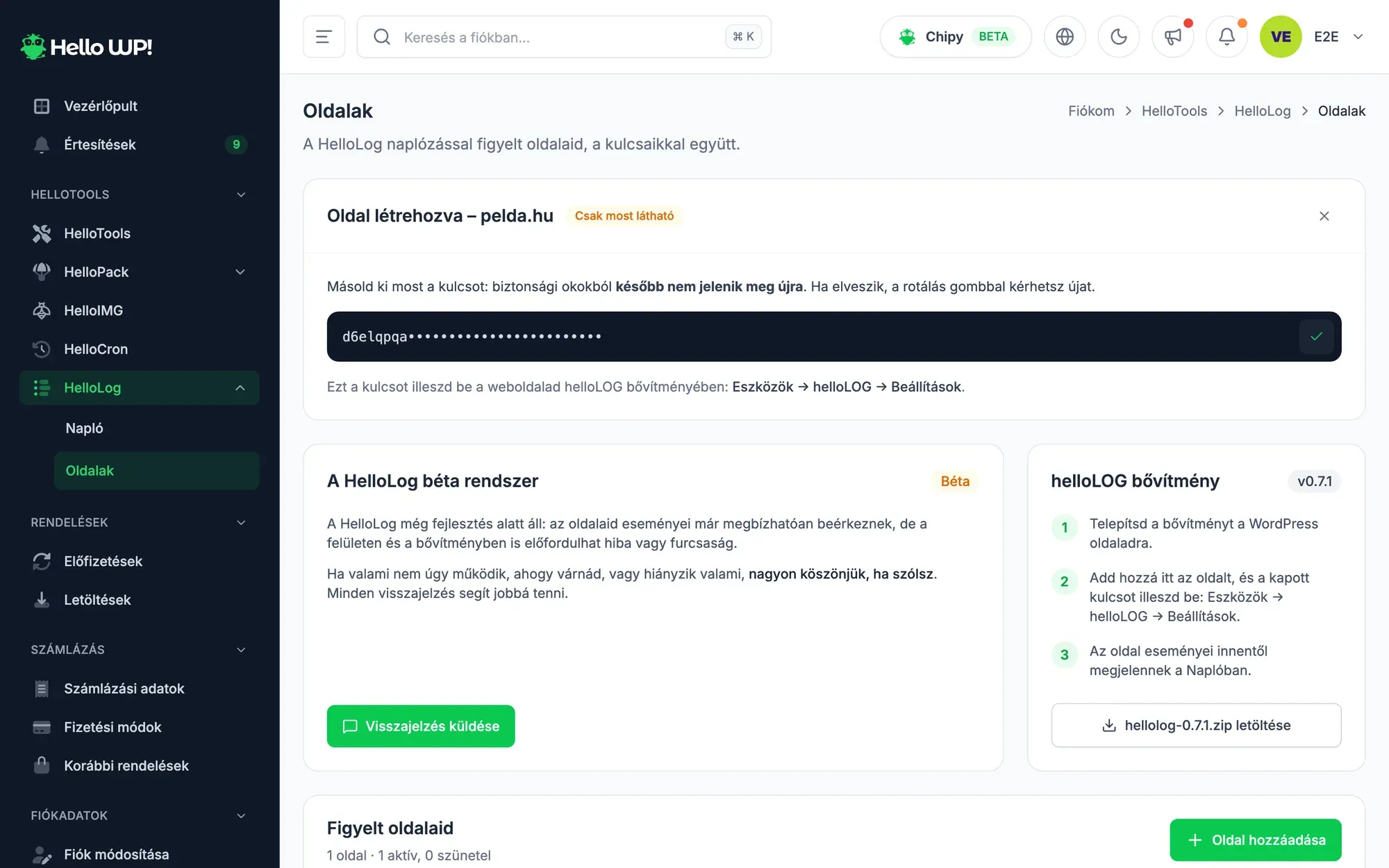Click the Letöltések download icon
Viewport: 1389px width, 868px height.
click(x=42, y=600)
